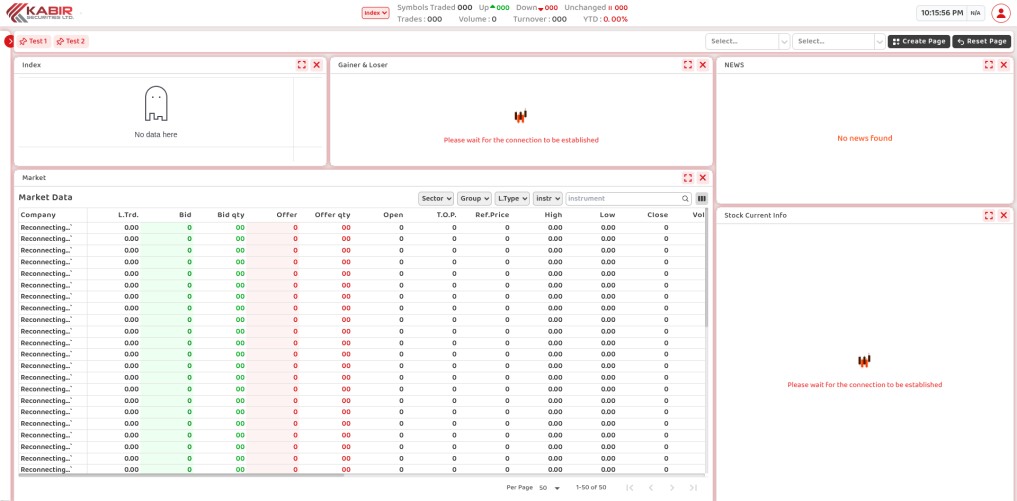Click the instrument search magnifier icon
The height and width of the screenshot is (501, 1017).
coord(686,199)
